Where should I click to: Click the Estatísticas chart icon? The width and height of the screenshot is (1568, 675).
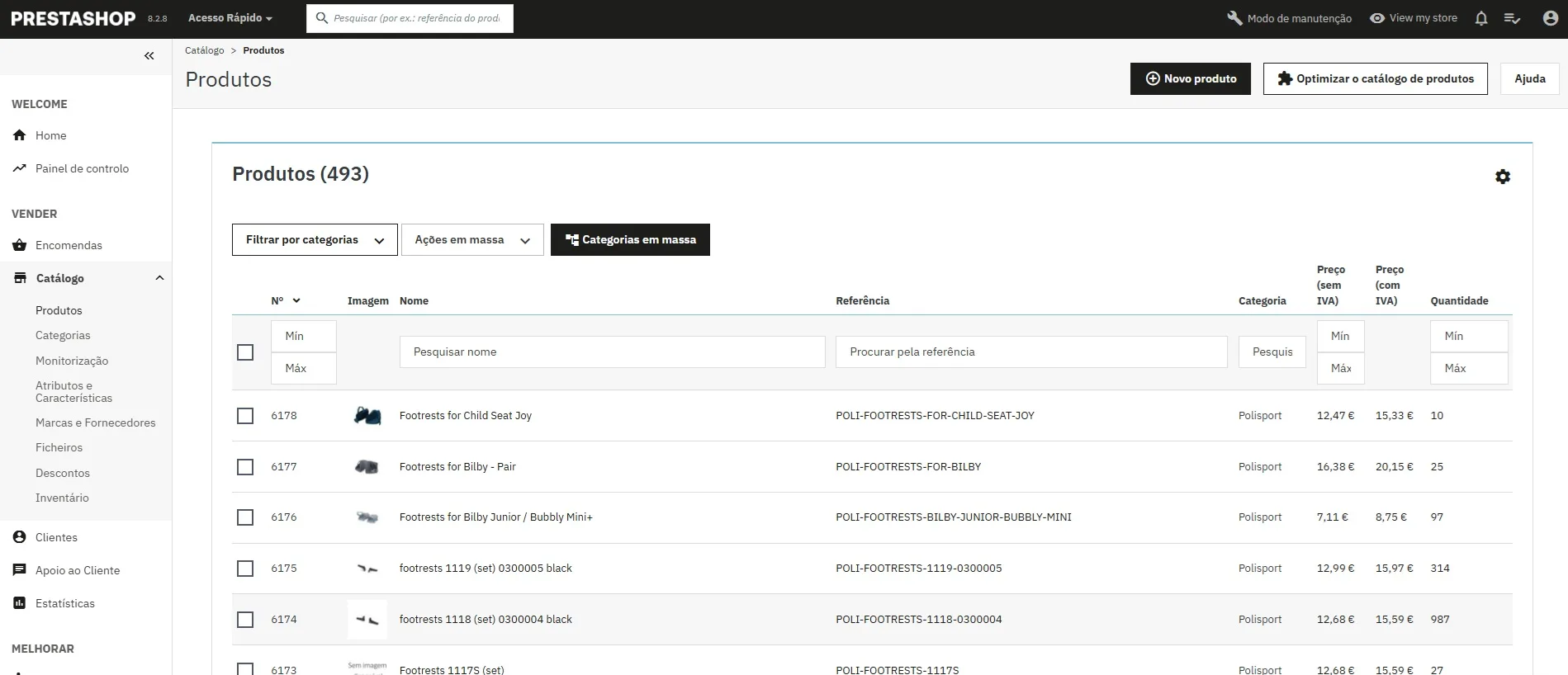(x=20, y=603)
